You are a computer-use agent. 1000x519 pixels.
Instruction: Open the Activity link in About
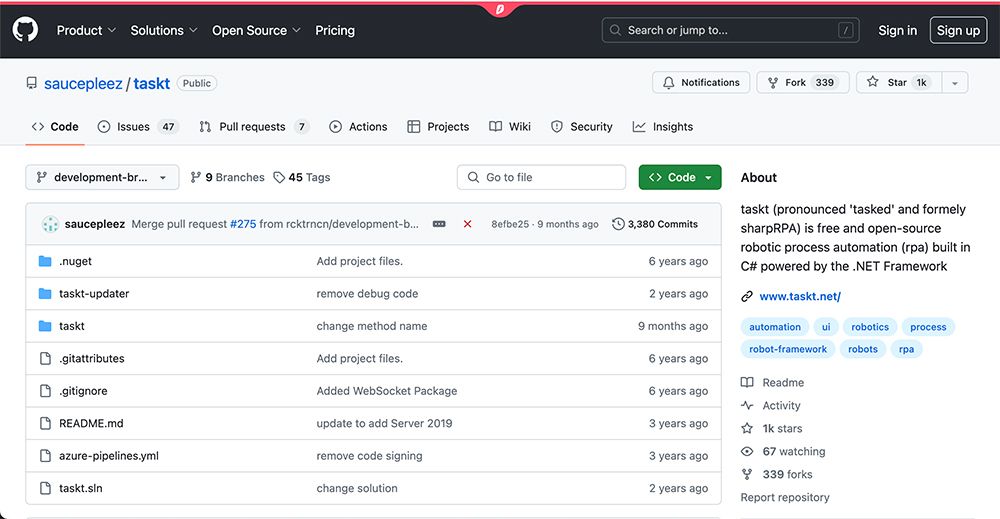coord(770,406)
